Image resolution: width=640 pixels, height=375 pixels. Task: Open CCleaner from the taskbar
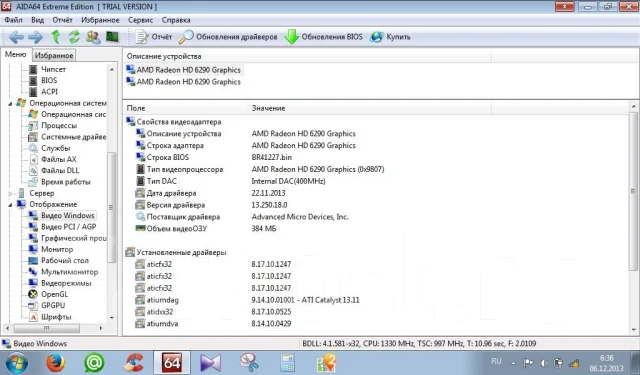coord(133,363)
